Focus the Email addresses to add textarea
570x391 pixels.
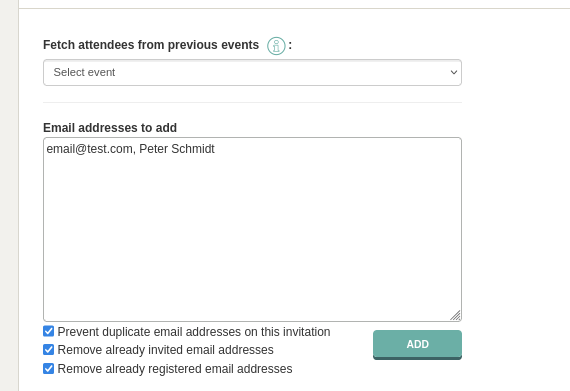[252, 229]
